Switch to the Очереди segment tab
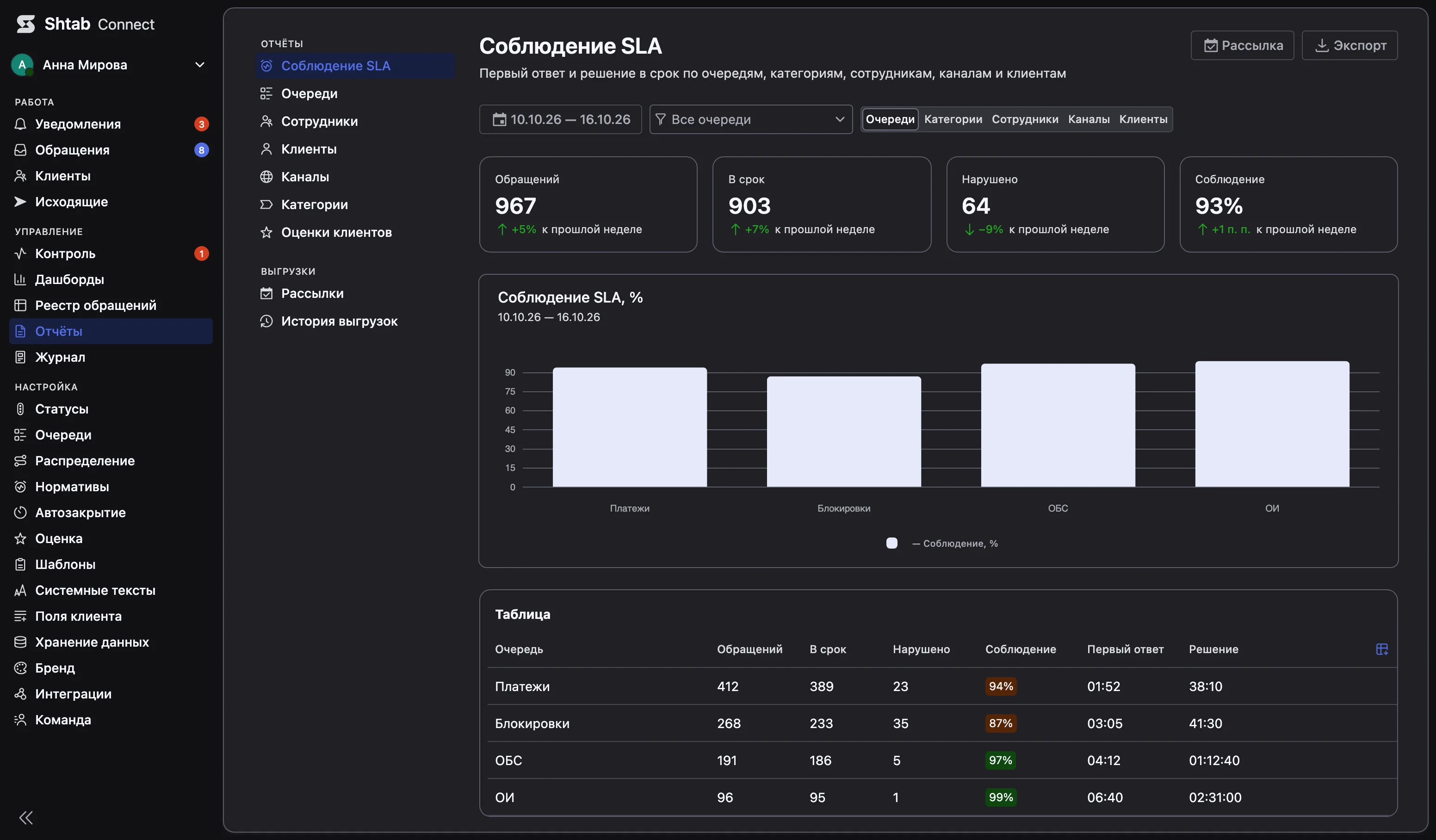Screen dimensions: 1436x840 [x=890, y=119]
